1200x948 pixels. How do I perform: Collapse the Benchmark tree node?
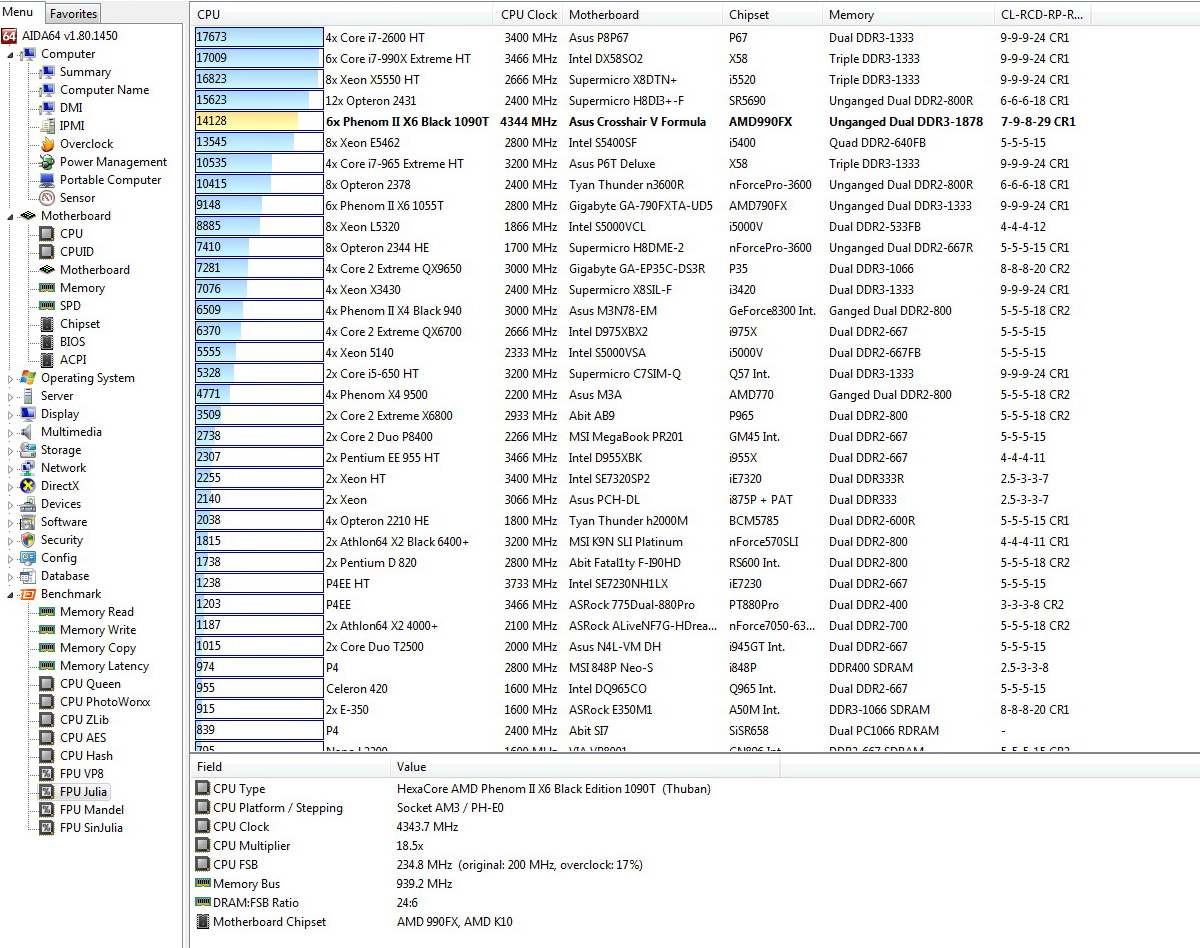[x=12, y=594]
